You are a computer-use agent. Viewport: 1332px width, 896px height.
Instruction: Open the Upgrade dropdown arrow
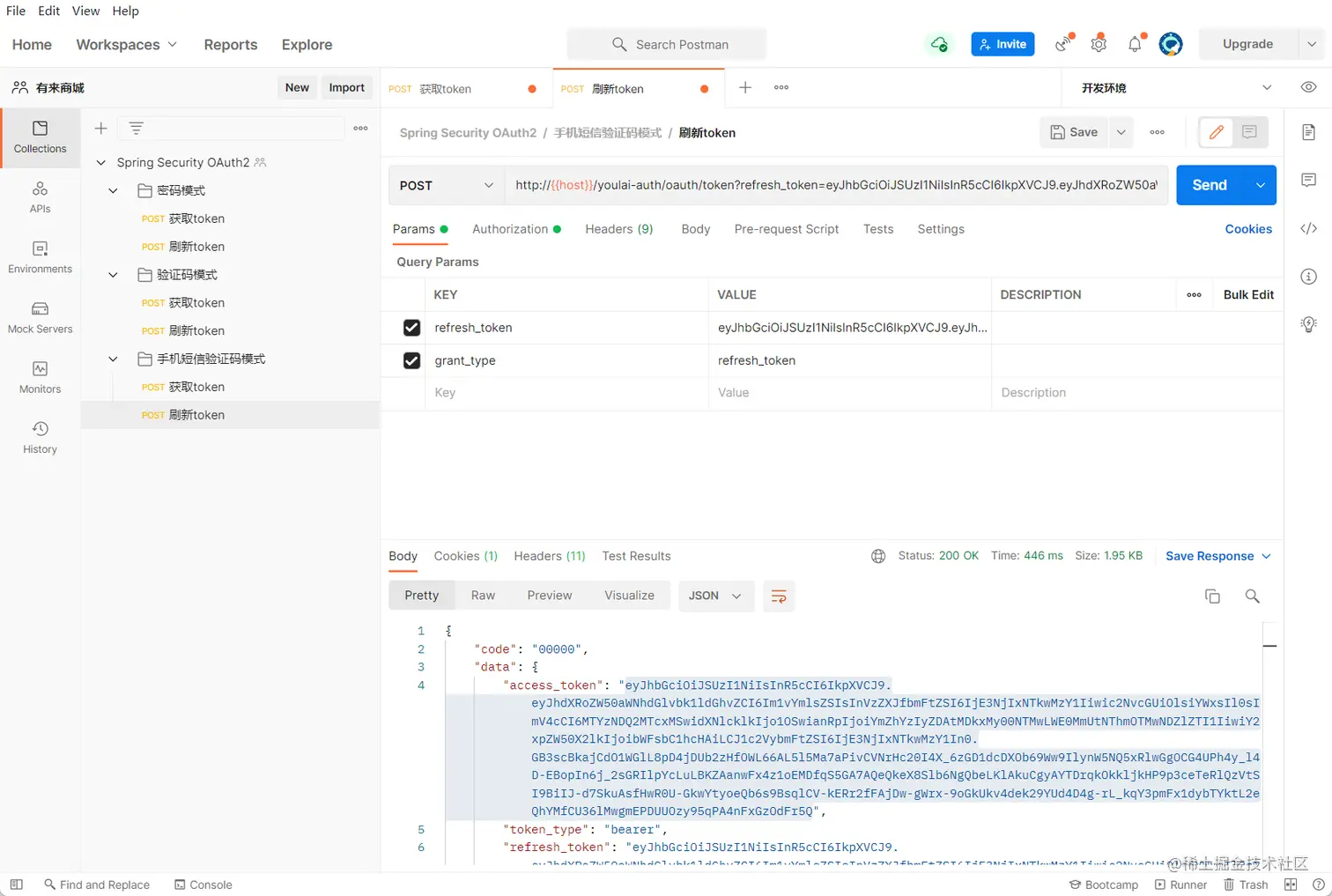click(1312, 44)
